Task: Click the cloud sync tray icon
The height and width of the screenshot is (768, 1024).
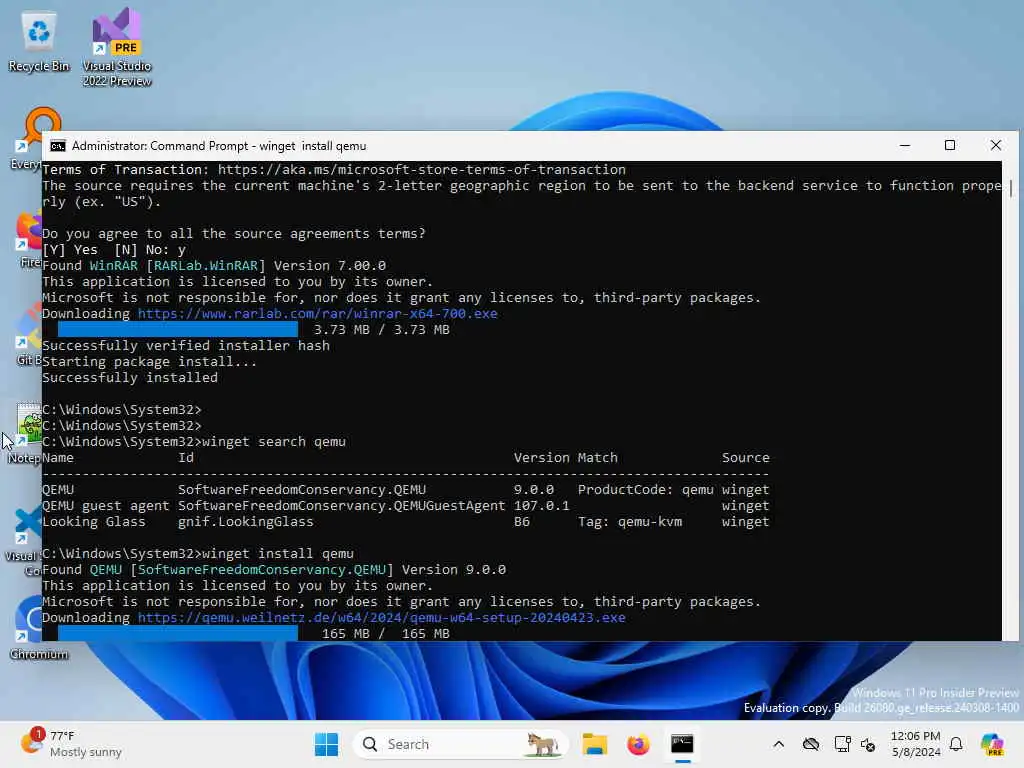Action: coord(810,744)
